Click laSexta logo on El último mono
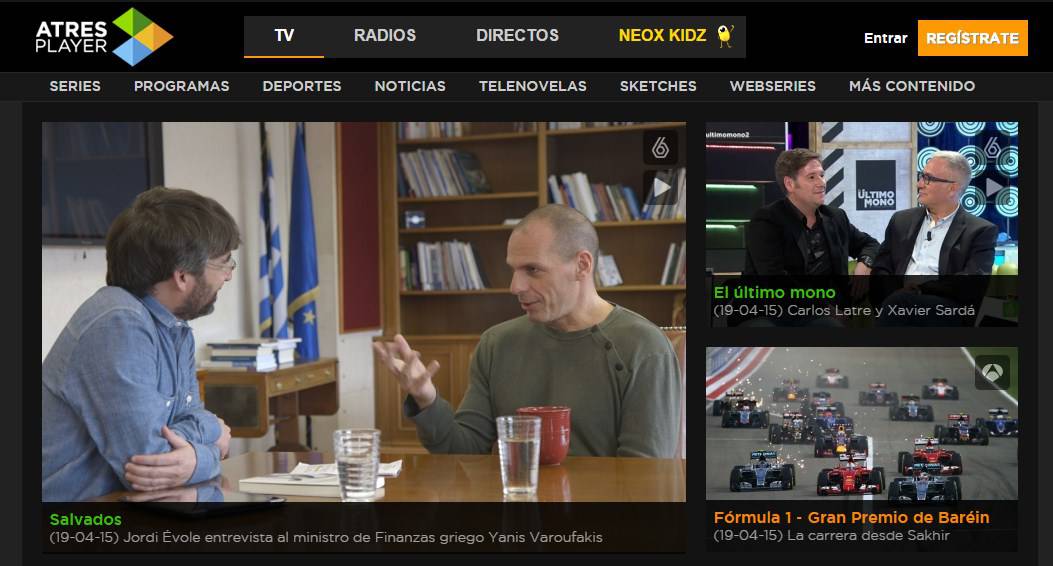Image resolution: width=1053 pixels, height=566 pixels. point(993,147)
